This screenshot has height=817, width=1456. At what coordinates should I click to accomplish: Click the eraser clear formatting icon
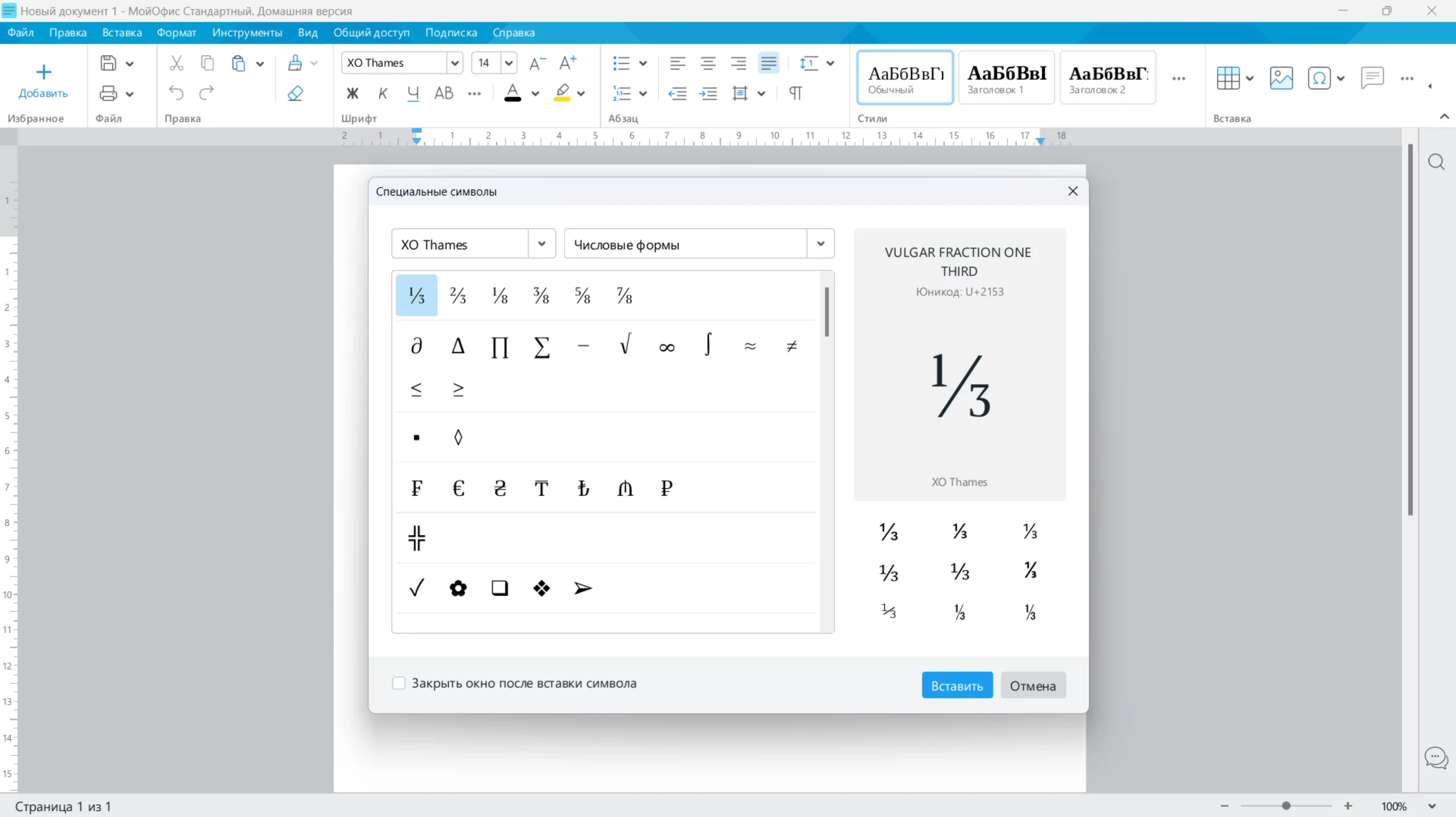[x=295, y=93]
